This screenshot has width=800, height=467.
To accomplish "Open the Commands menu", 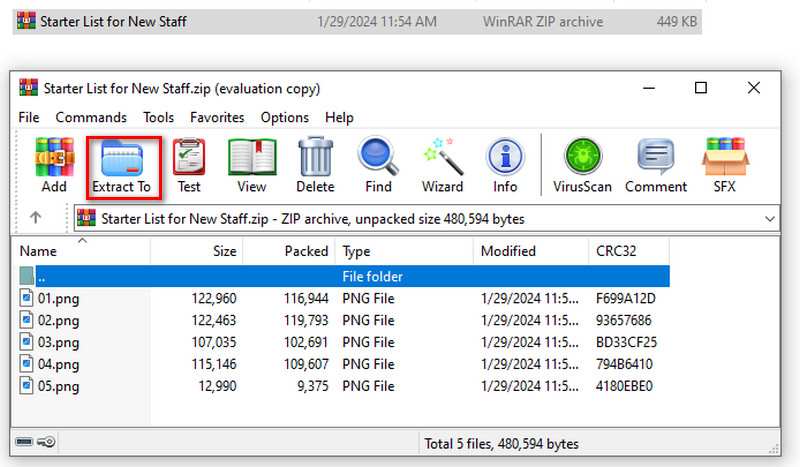I will (91, 117).
